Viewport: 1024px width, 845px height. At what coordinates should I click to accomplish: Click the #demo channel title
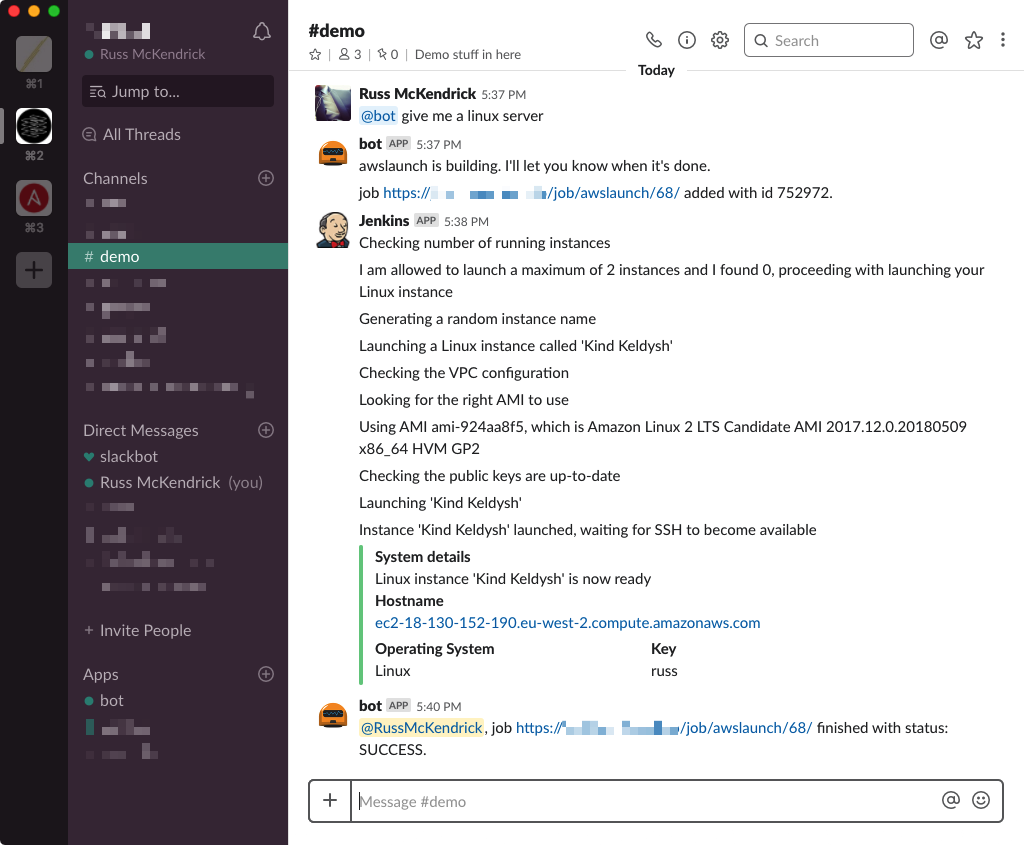point(336,31)
